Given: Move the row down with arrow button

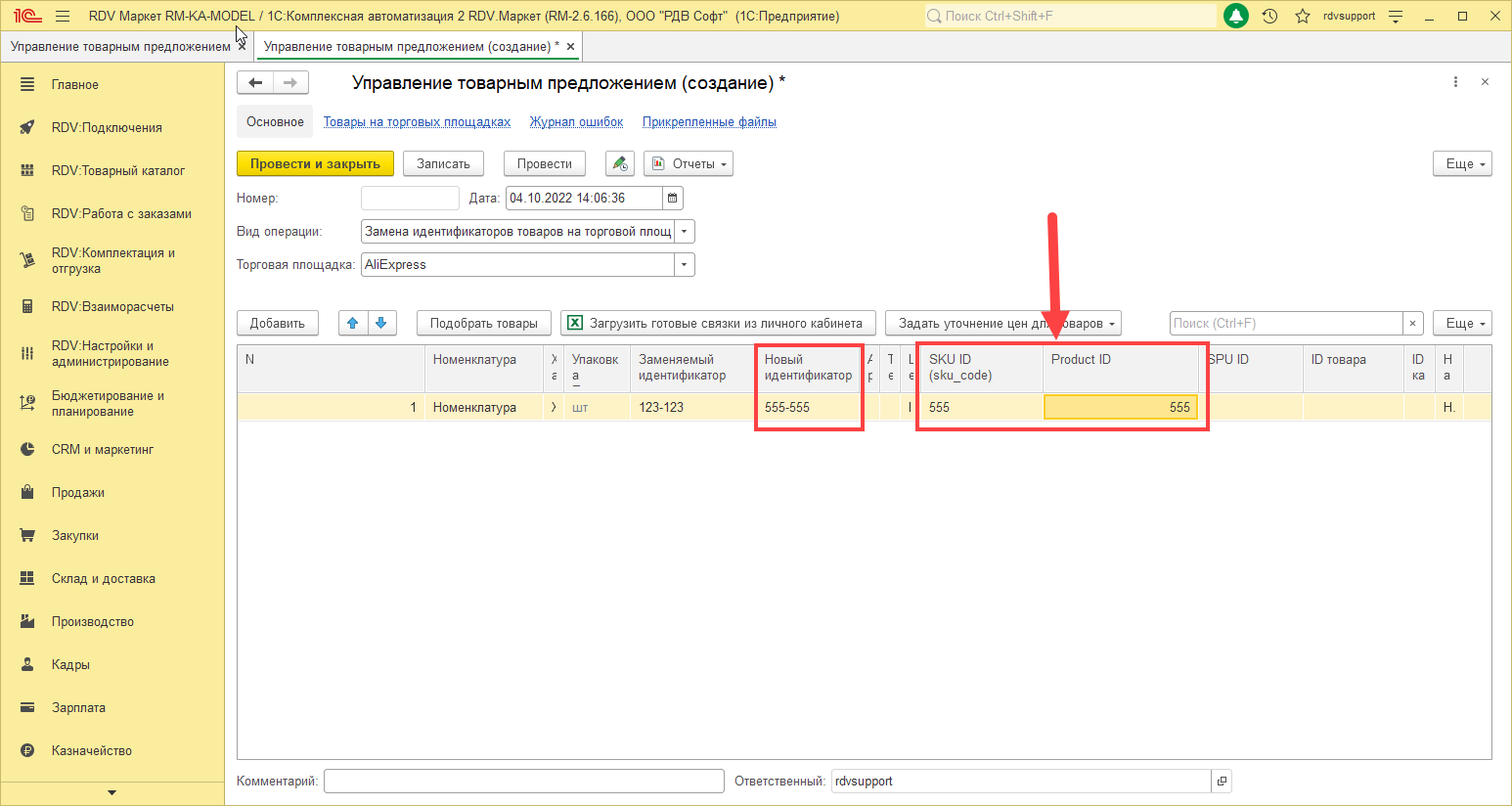Looking at the screenshot, I should [x=381, y=323].
